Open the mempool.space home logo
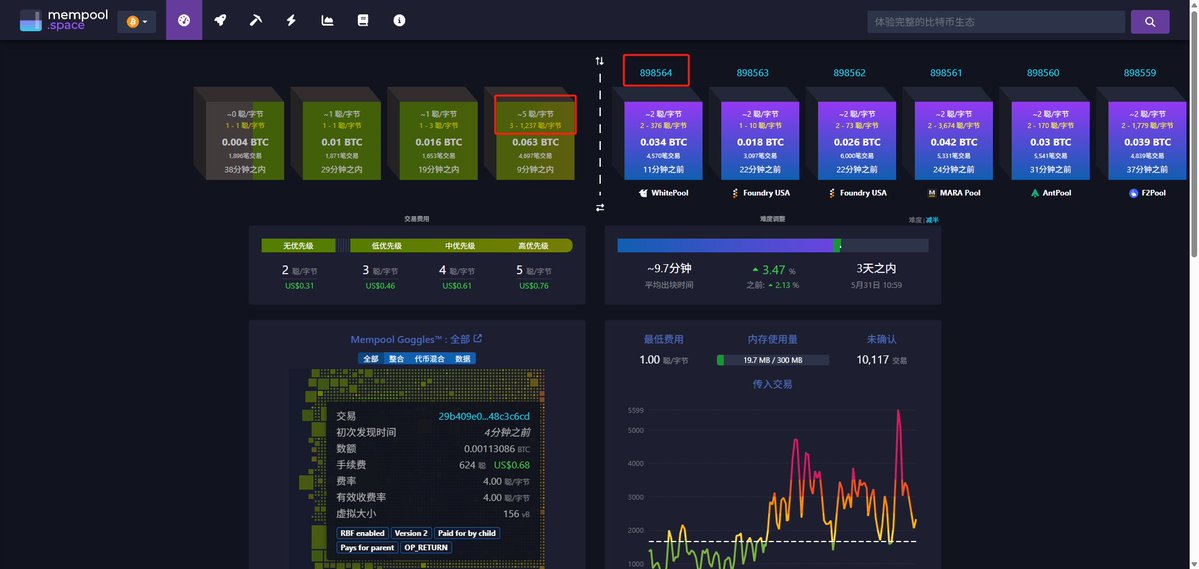The height and width of the screenshot is (569, 1199). (x=64, y=21)
